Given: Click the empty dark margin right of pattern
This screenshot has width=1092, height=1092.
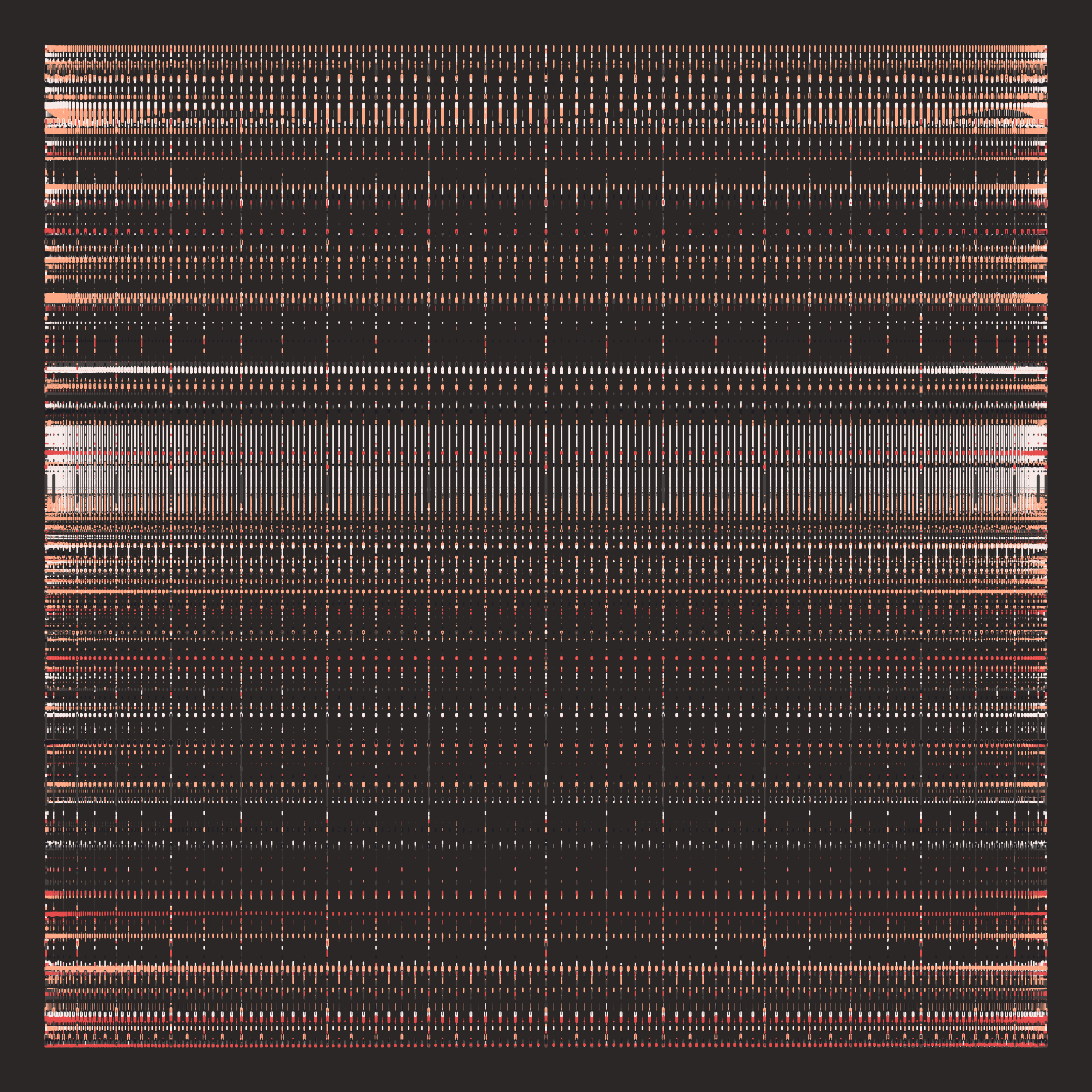Looking at the screenshot, I should [x=1070, y=546].
